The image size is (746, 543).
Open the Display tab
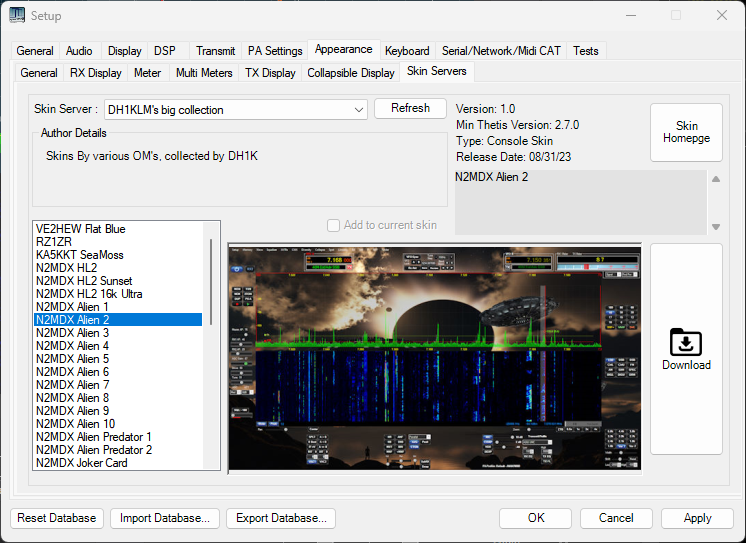pos(125,51)
